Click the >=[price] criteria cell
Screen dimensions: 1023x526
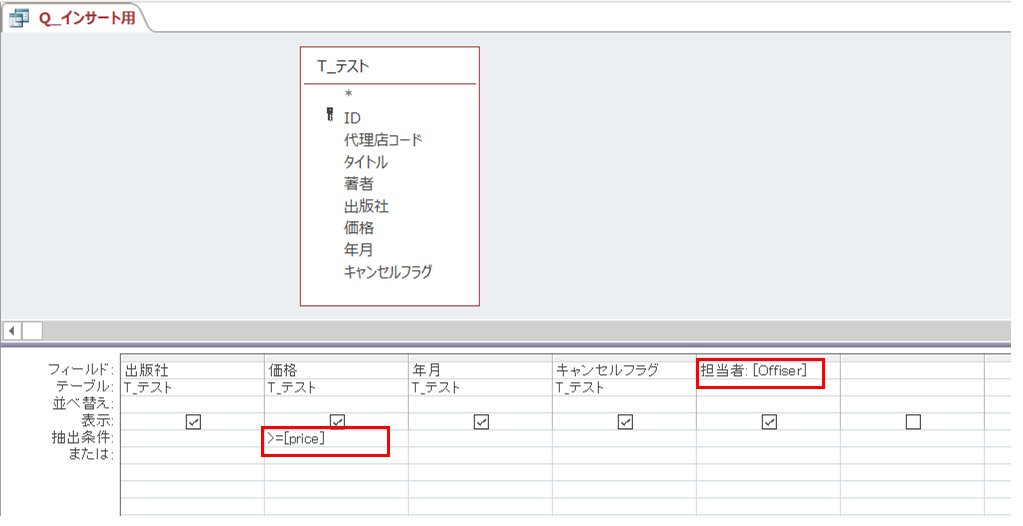tap(337, 439)
